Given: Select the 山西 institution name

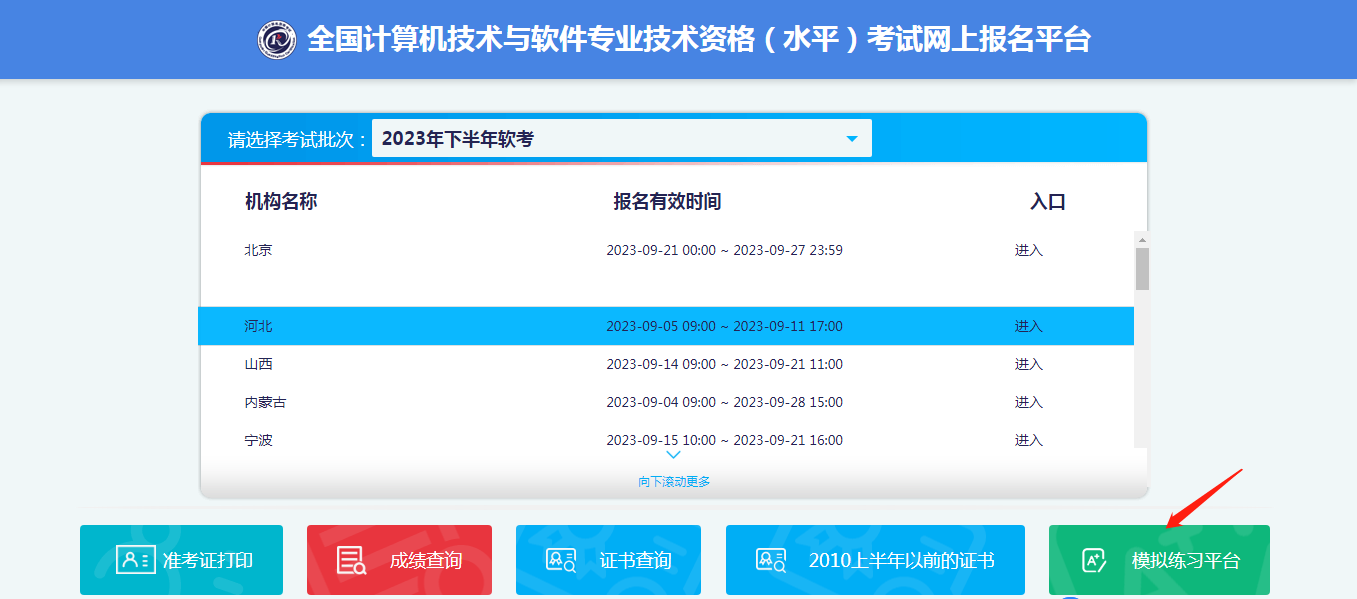Looking at the screenshot, I should point(259,364).
